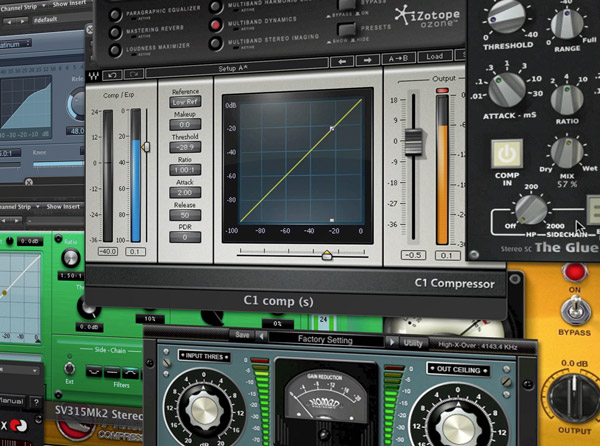Select the C1 Makeup value 0.0
600x446 pixels.
pos(185,124)
